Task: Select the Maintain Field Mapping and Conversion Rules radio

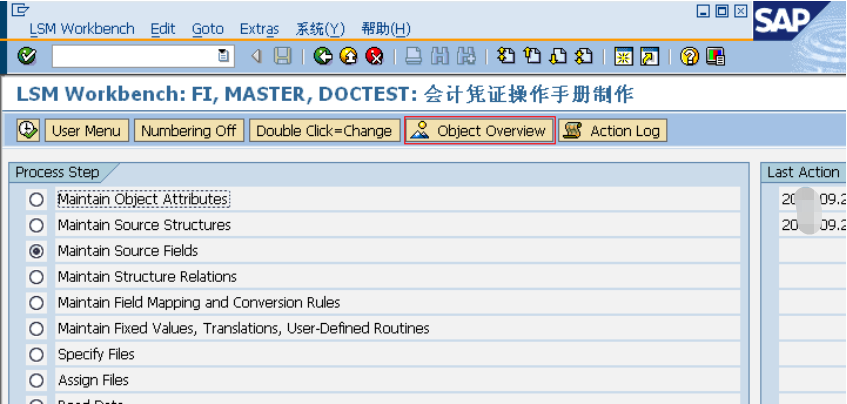Action: pyautogui.click(x=36, y=303)
